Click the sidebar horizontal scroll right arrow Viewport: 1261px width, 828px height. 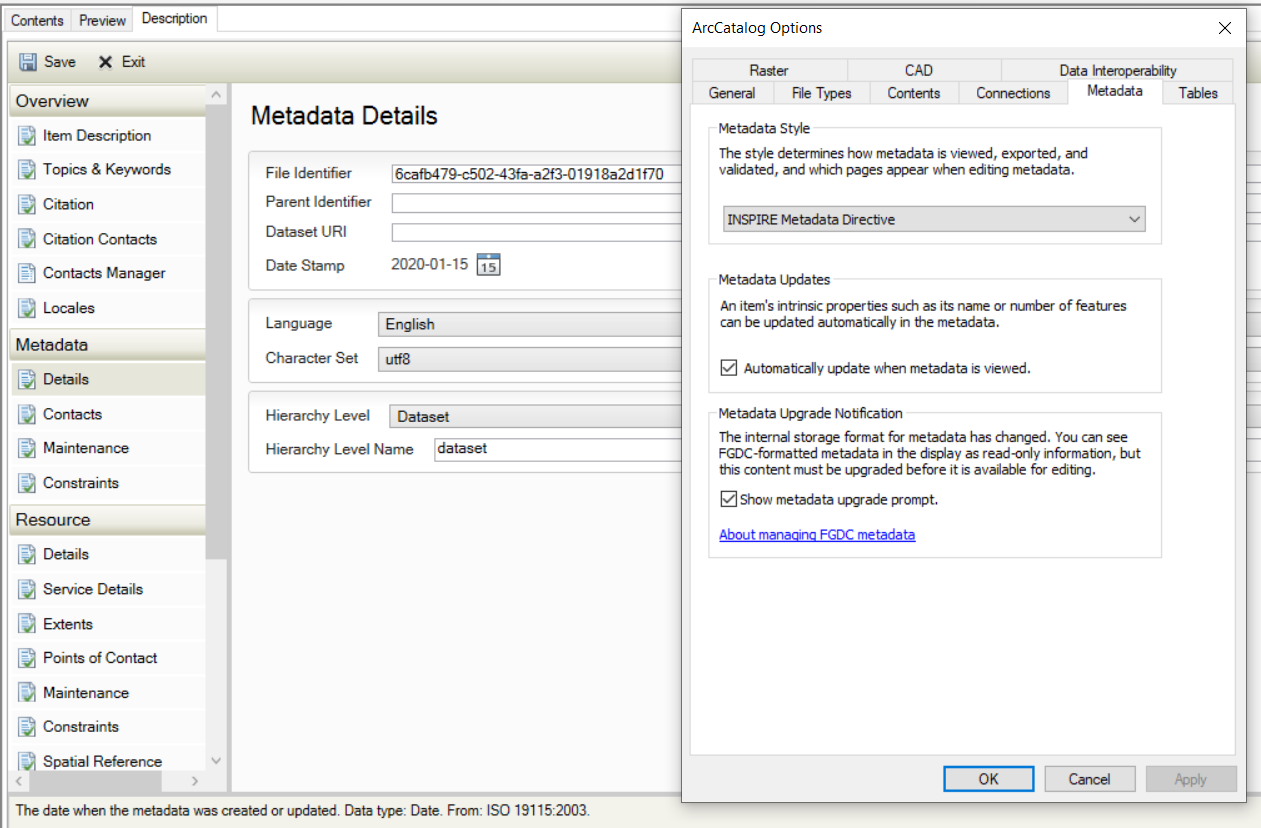point(195,781)
